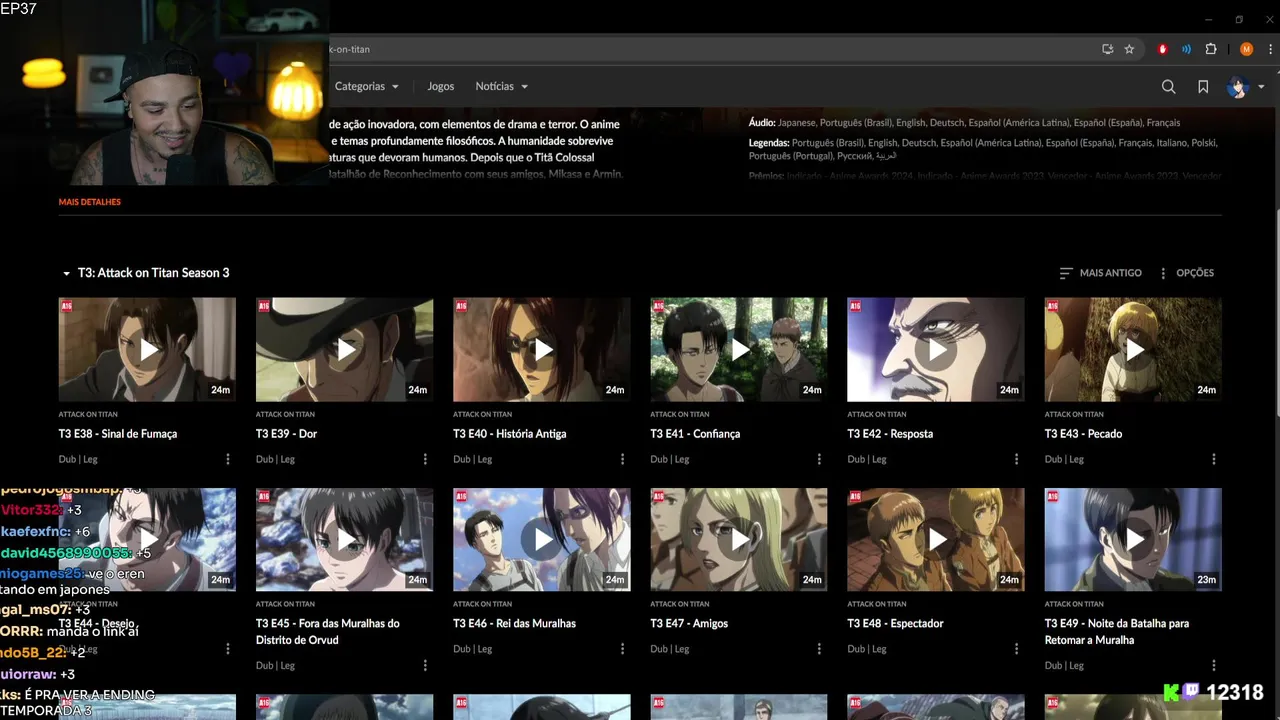Open the E39 - Dor title link
Image resolution: width=1280 pixels, height=720 pixels.
pyautogui.click(x=287, y=434)
